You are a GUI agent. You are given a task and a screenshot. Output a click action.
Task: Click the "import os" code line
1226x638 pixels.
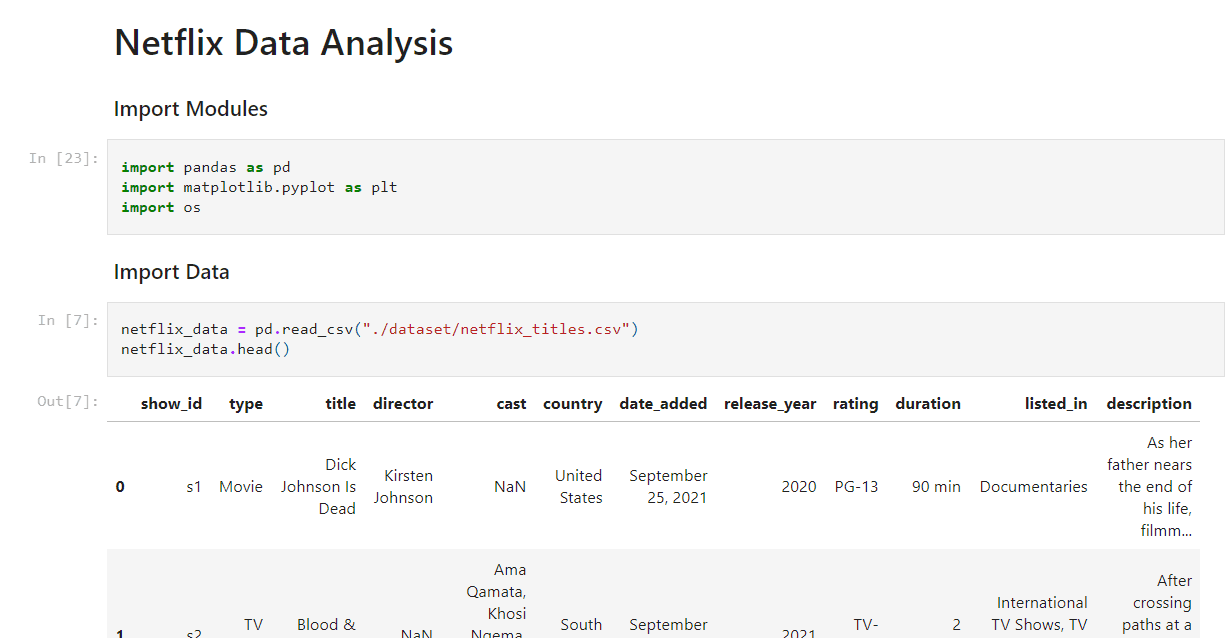tap(161, 207)
